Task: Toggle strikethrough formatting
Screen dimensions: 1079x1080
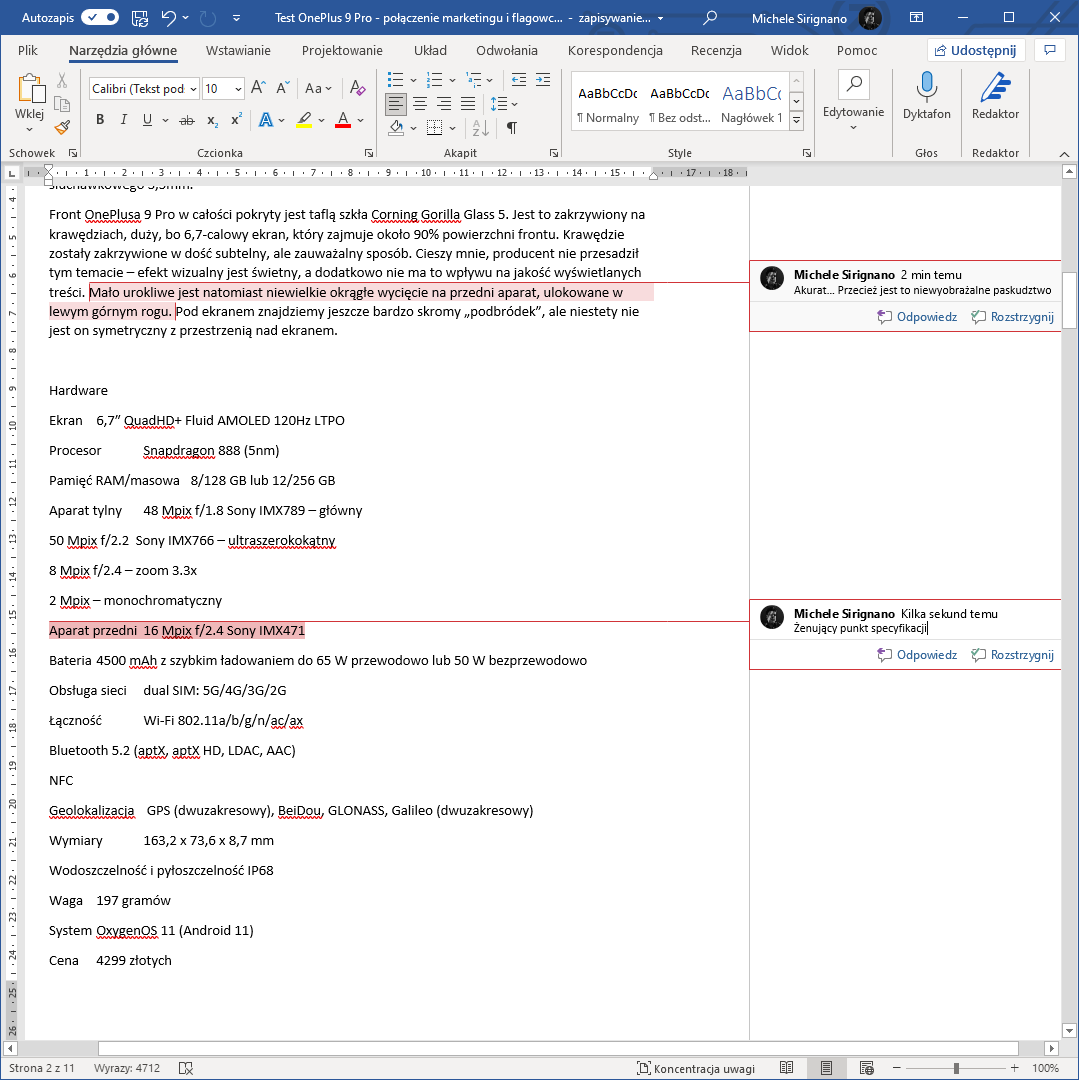Action: (187, 121)
